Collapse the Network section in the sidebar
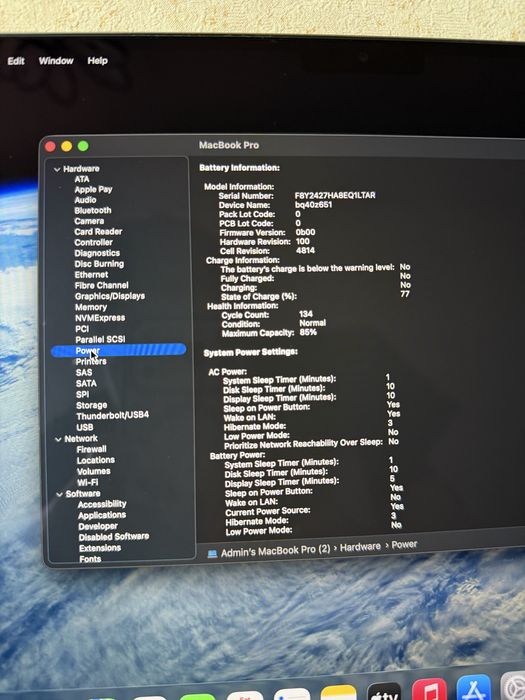This screenshot has height=700, width=525. click(x=58, y=439)
